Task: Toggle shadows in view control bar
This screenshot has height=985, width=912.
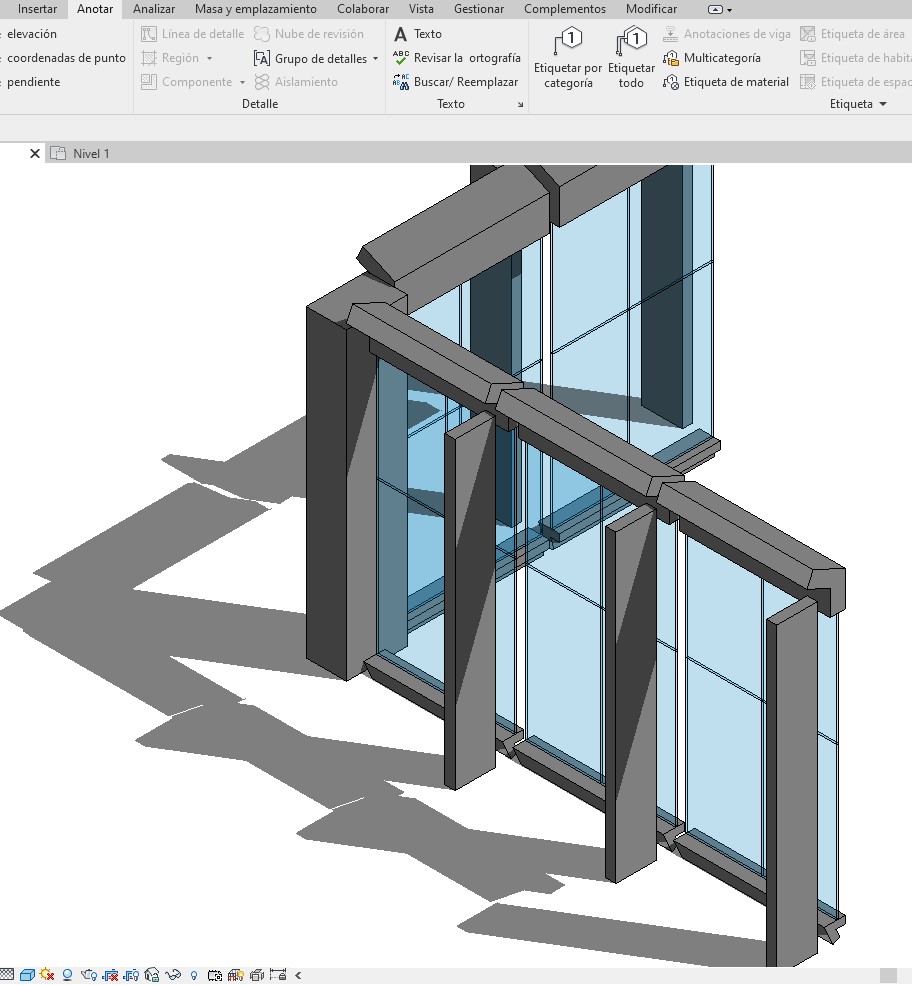Action: click(x=68, y=975)
